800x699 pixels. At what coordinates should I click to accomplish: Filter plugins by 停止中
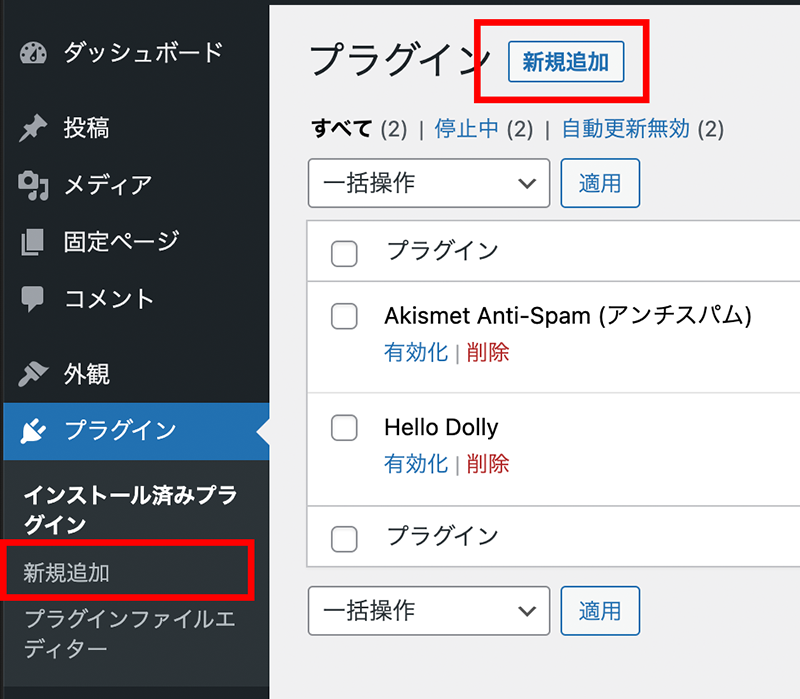466,129
